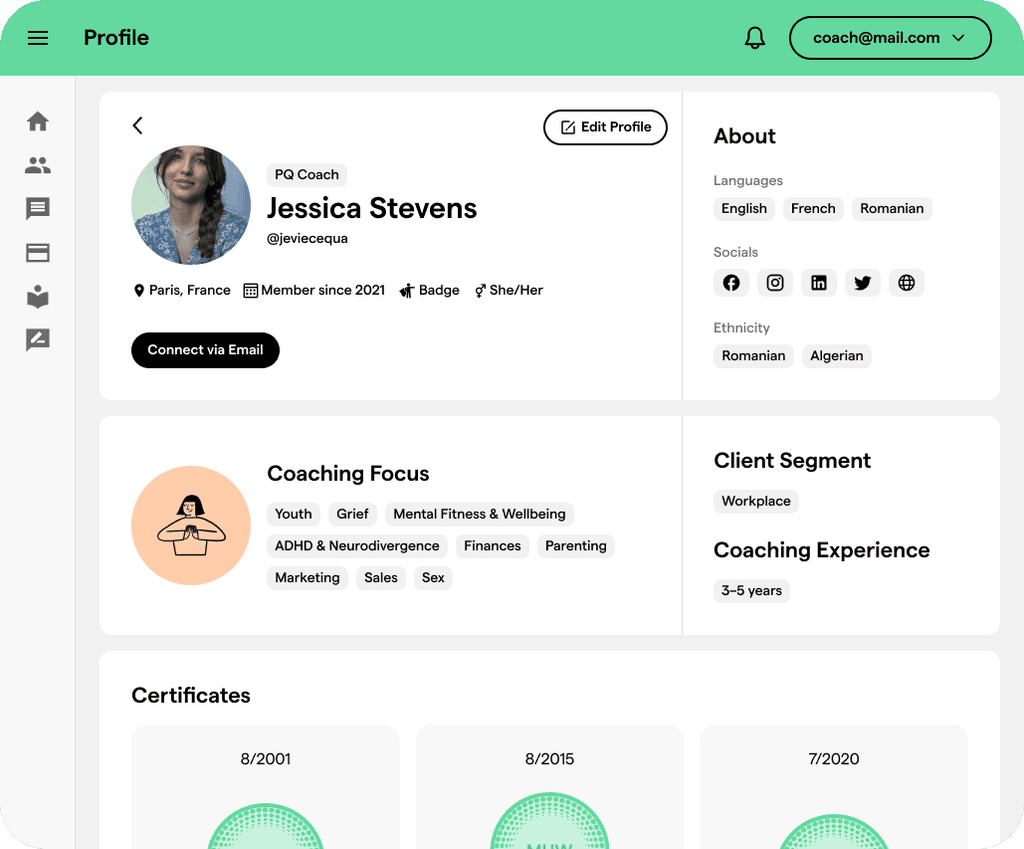This screenshot has height=849, width=1024.
Task: Open the 8/2001 certificate card
Action: click(265, 787)
